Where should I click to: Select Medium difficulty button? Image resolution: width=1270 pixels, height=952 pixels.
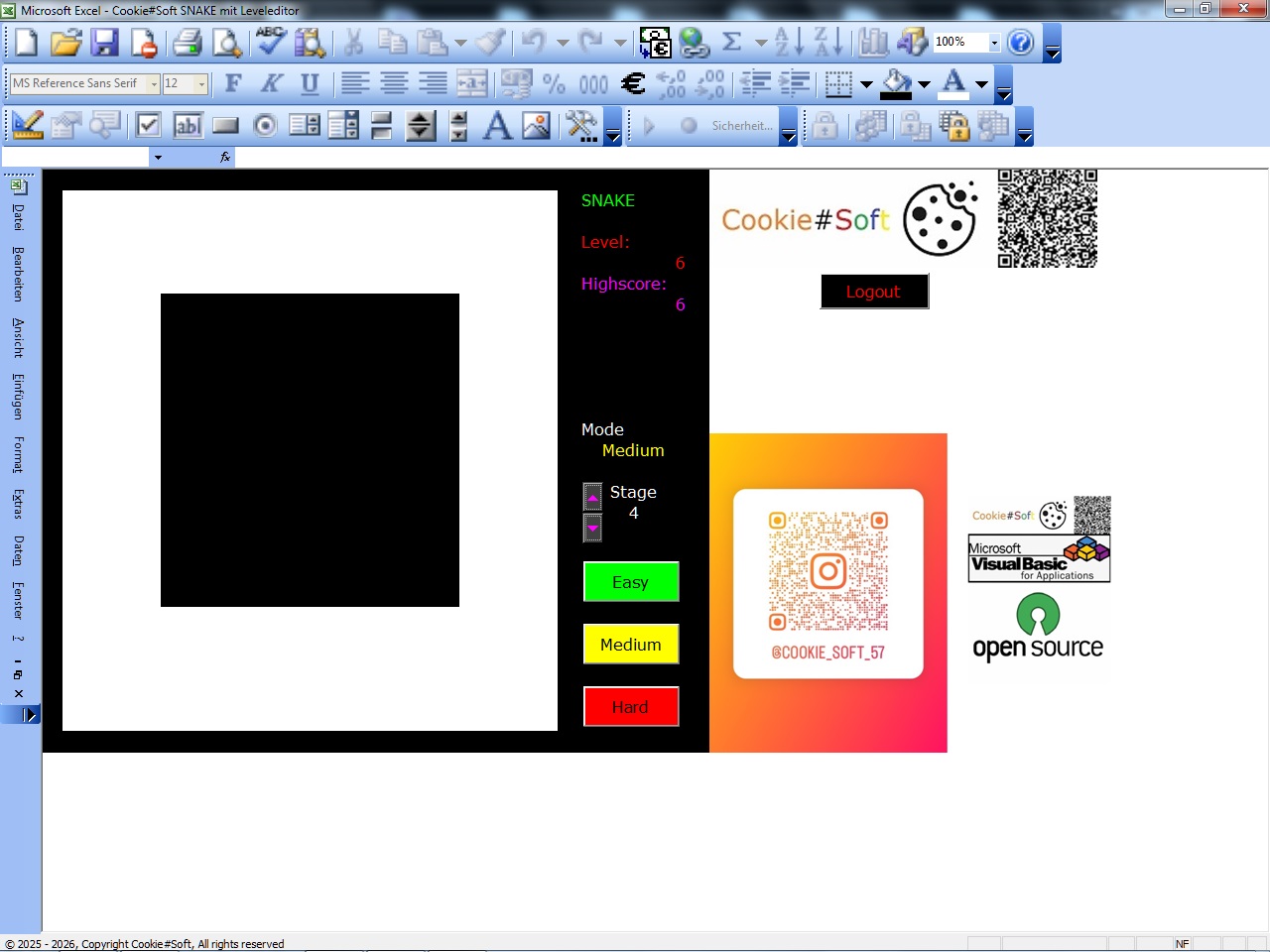pos(631,645)
